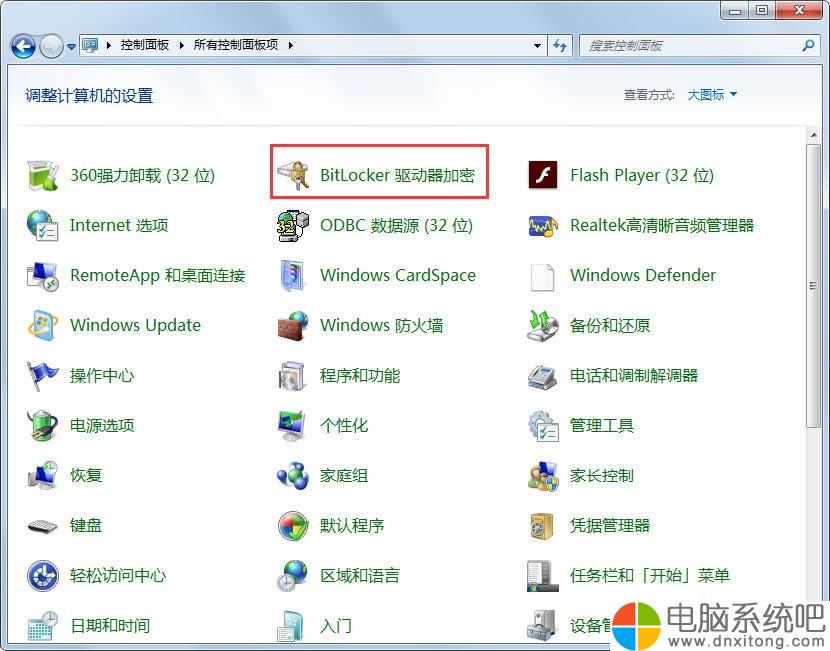Open the 360强力卸载 uninstaller icon

click(x=42, y=175)
